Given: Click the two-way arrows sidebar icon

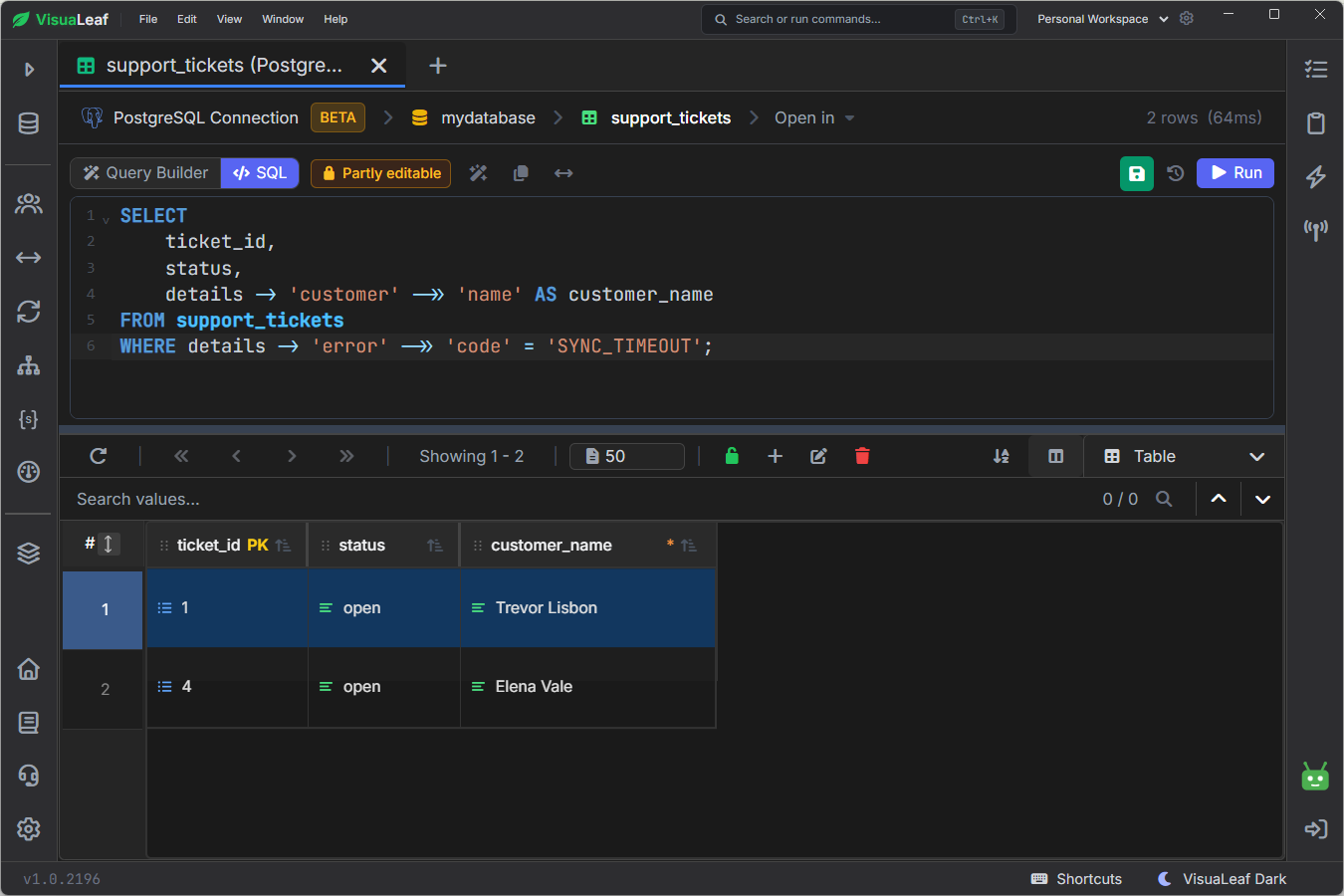Looking at the screenshot, I should pyautogui.click(x=29, y=258).
